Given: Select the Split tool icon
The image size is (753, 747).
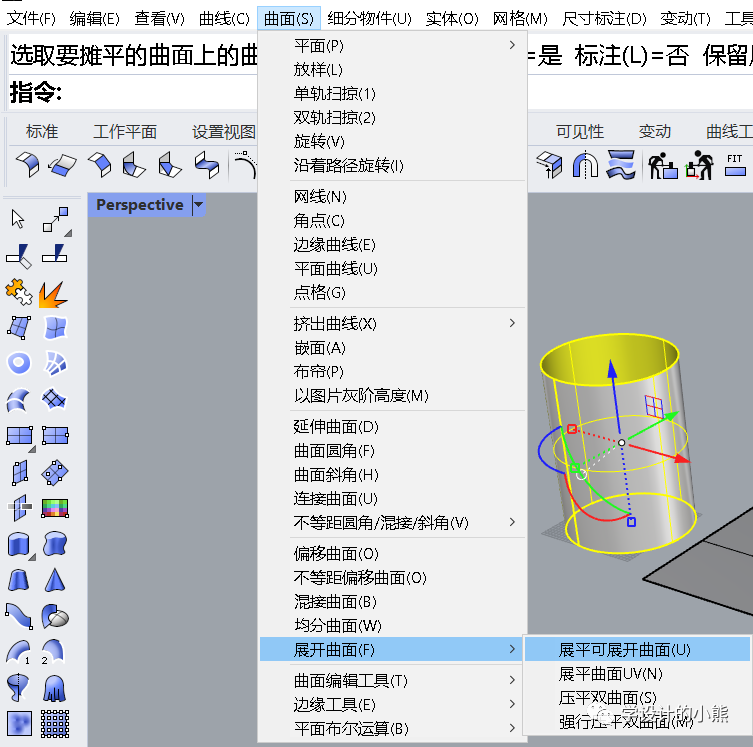Looking at the screenshot, I should tap(54, 253).
